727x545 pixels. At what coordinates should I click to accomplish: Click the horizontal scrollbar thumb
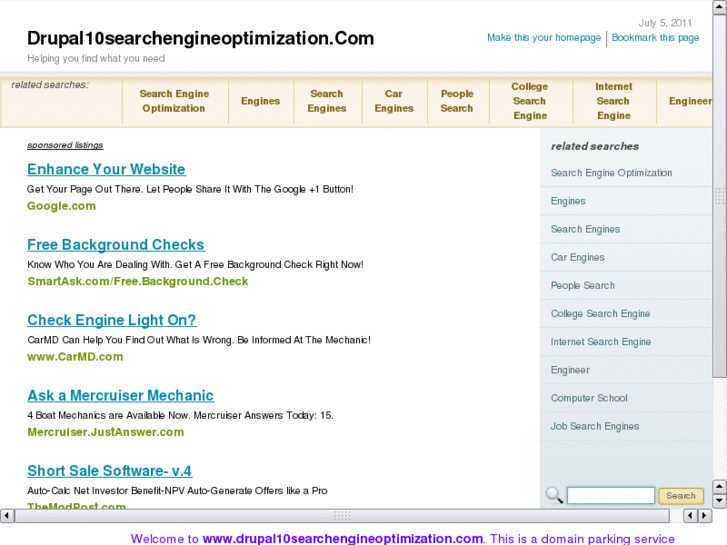point(342,515)
